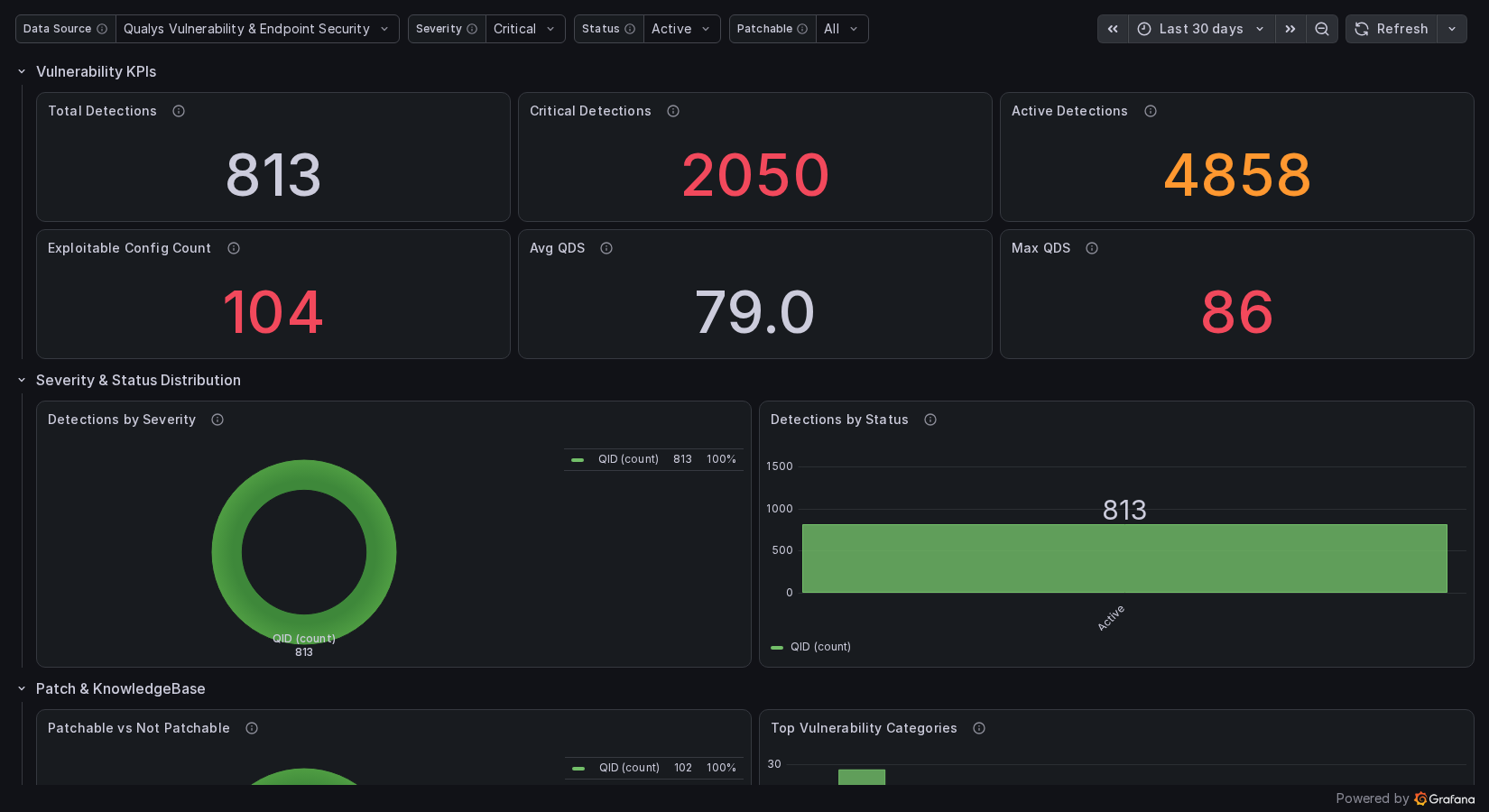1489x812 pixels.
Task: Open the Grafana link in the footer
Action: point(1445,798)
